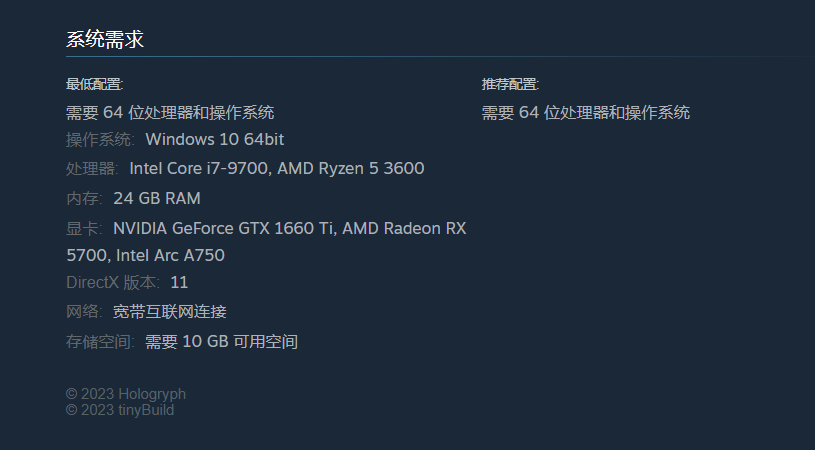Click the © 2023 Hologryph copyright line
The width and height of the screenshot is (815, 450).
tap(126, 394)
